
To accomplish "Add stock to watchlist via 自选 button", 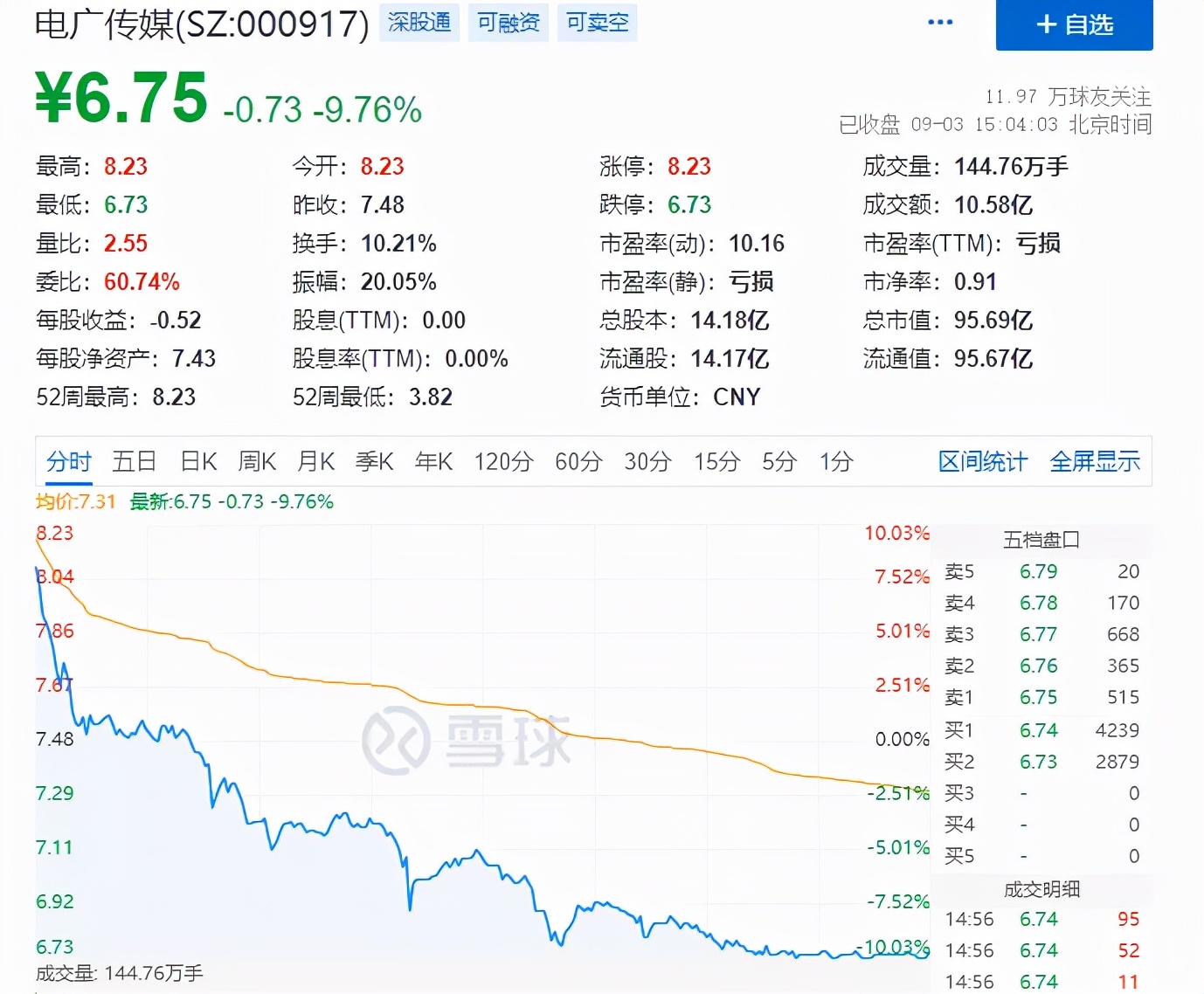I will coord(1073,25).
